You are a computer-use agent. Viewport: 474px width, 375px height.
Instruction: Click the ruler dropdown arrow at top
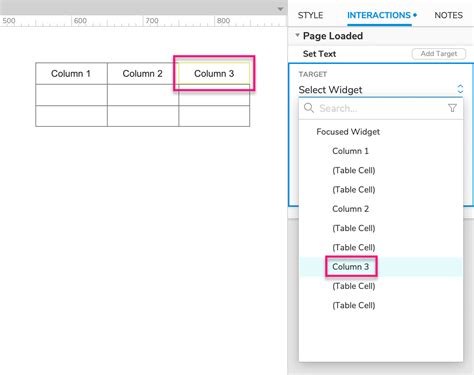[x=280, y=9]
